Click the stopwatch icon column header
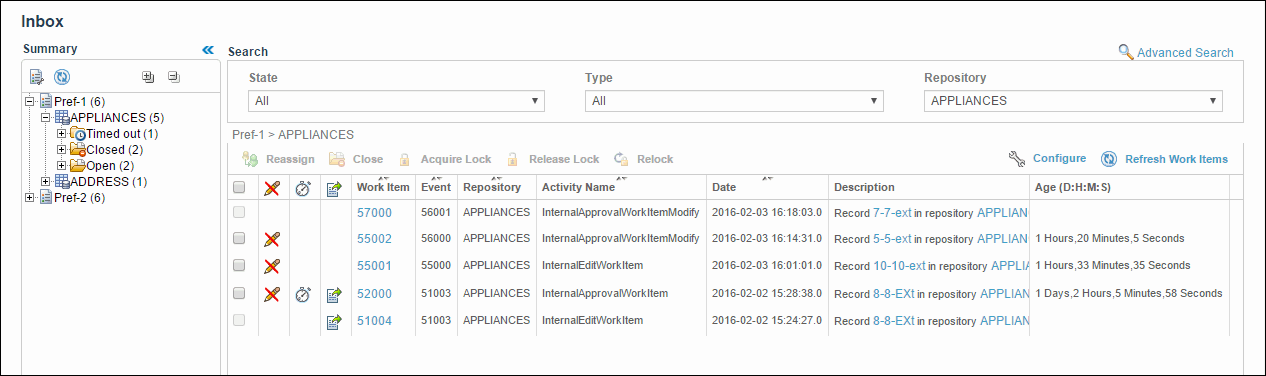The height and width of the screenshot is (376, 1266). click(x=303, y=187)
